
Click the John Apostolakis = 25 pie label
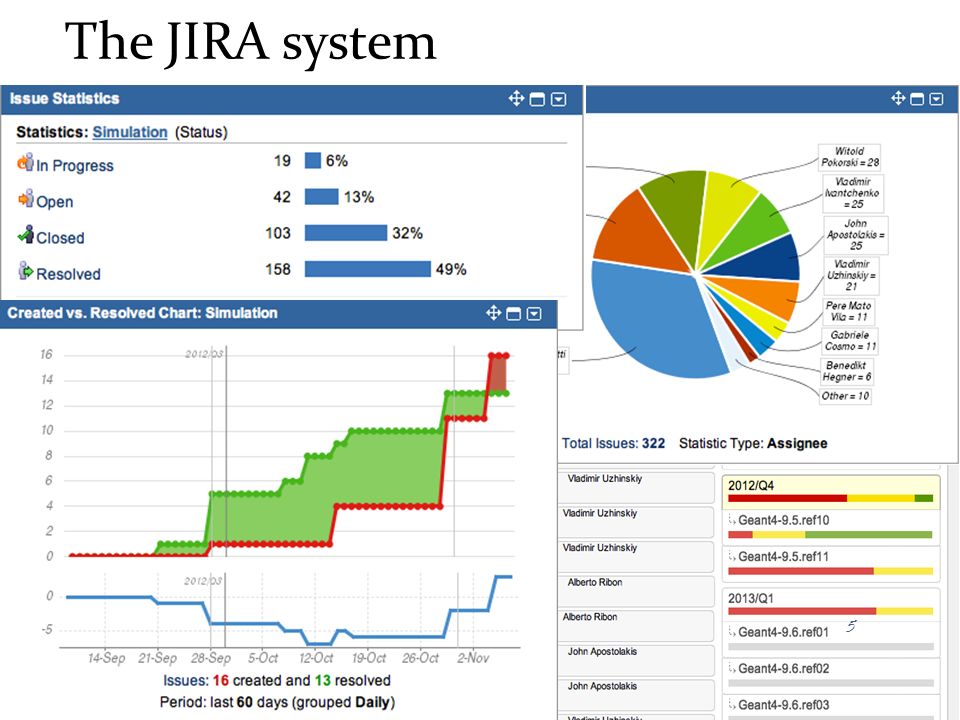point(856,234)
